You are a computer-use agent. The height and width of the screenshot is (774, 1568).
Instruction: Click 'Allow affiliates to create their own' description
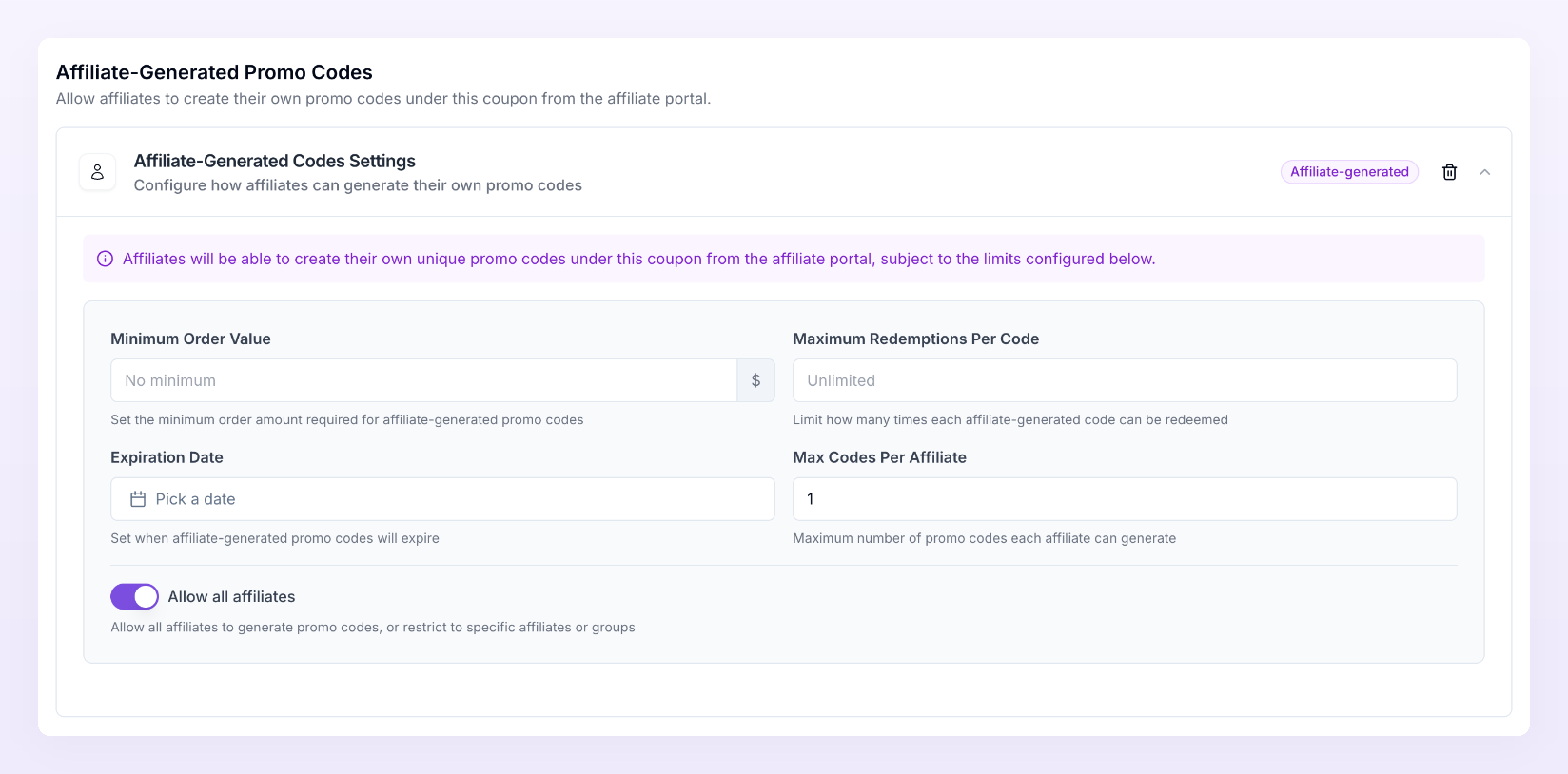click(383, 99)
